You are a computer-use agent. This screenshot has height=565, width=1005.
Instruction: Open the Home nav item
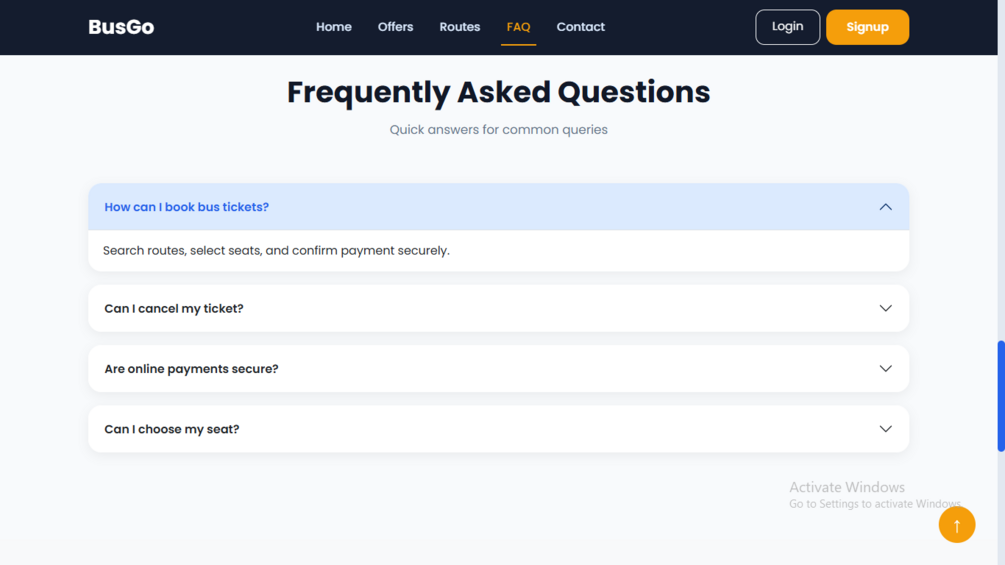[333, 27]
